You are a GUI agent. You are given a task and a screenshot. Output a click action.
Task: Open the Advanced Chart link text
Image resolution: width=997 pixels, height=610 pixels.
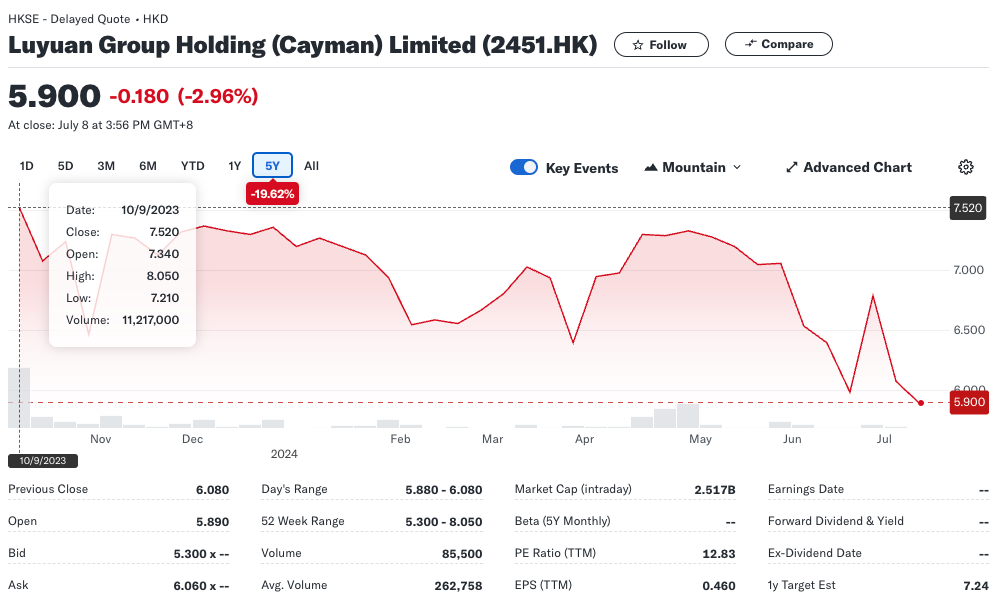pos(857,167)
